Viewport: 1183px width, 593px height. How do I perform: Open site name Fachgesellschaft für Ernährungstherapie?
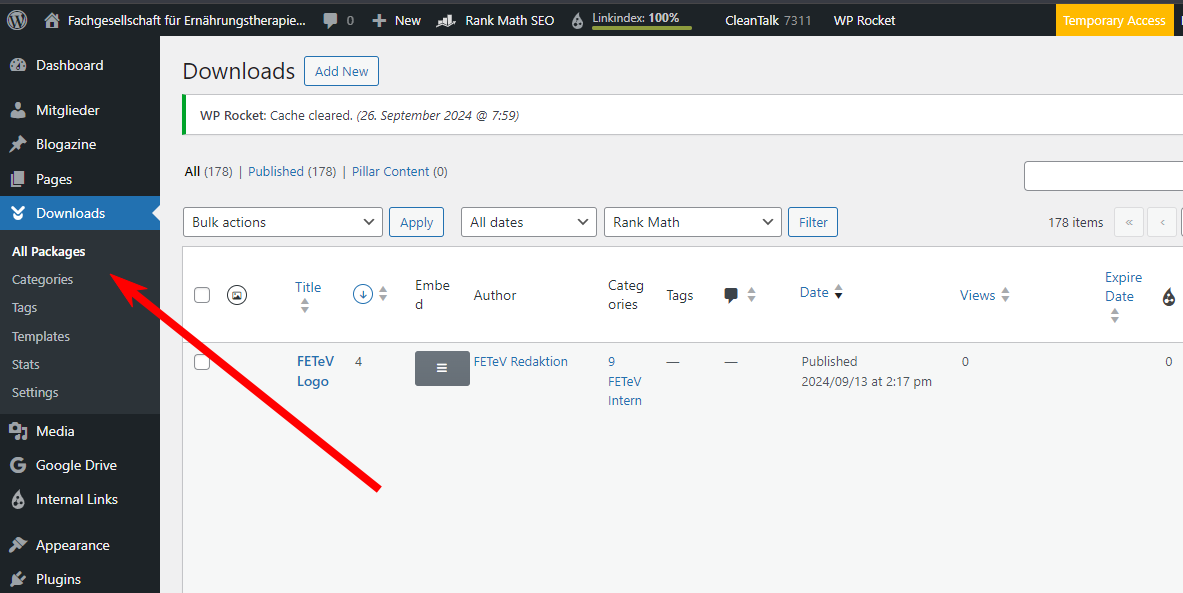click(187, 21)
